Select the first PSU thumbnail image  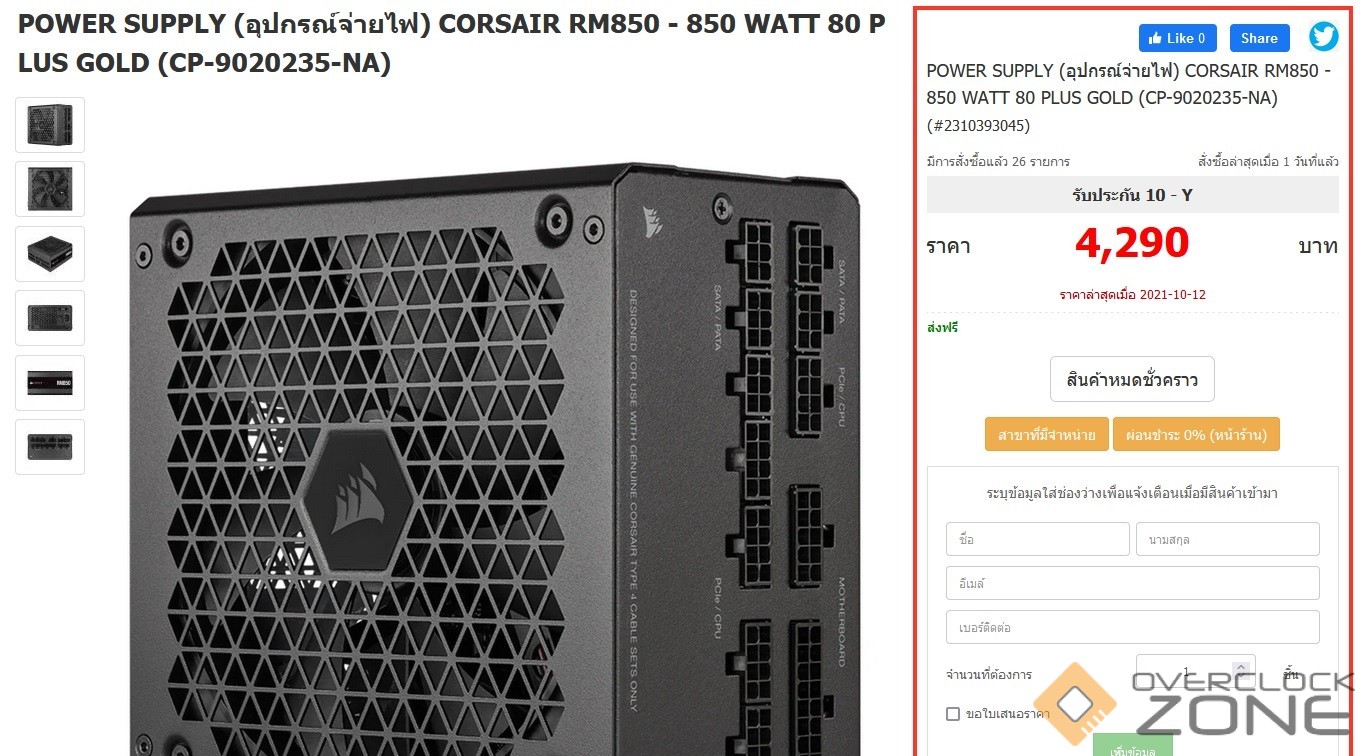coord(50,125)
